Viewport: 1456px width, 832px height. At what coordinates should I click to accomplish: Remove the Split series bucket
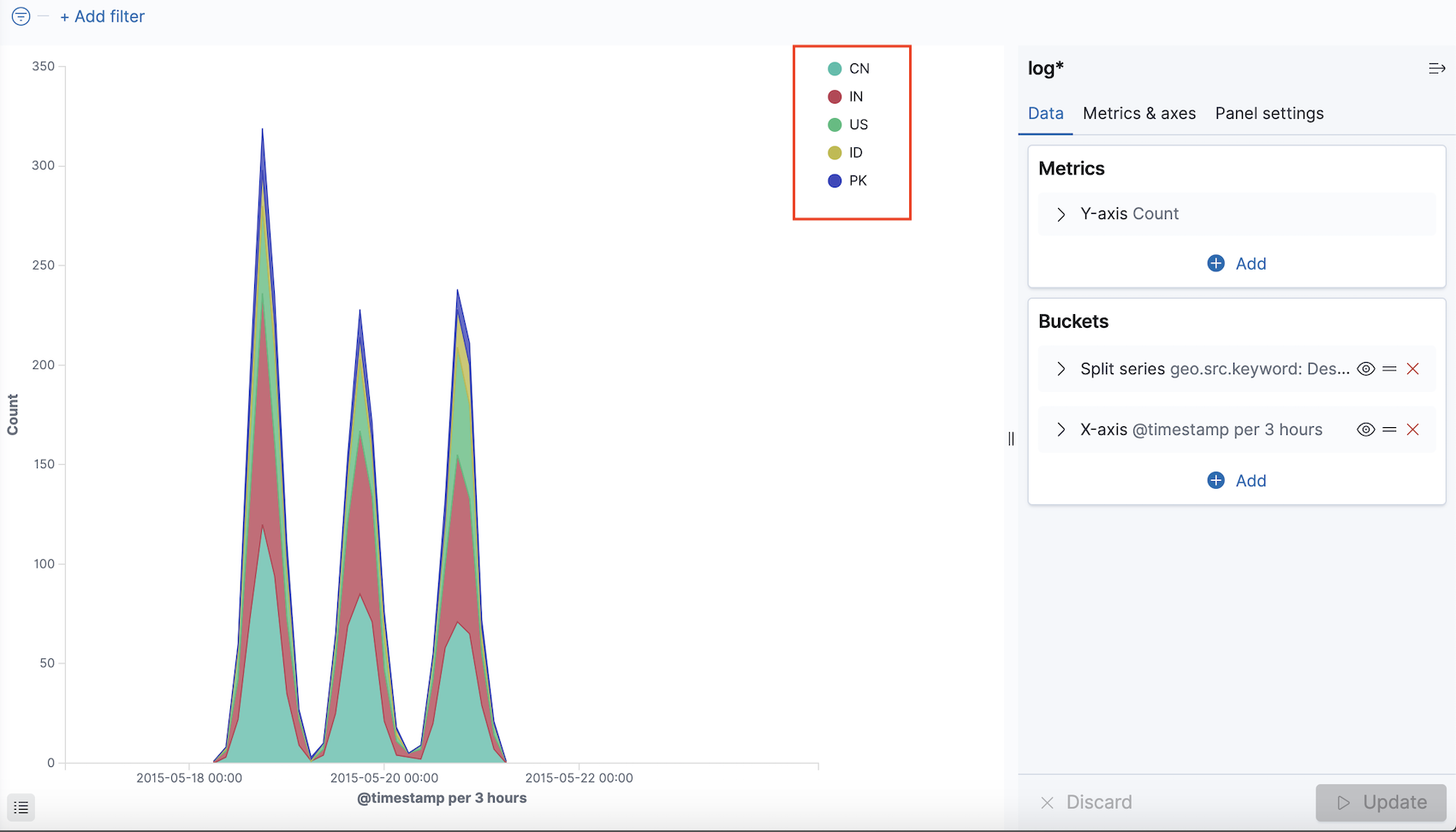tap(1412, 369)
